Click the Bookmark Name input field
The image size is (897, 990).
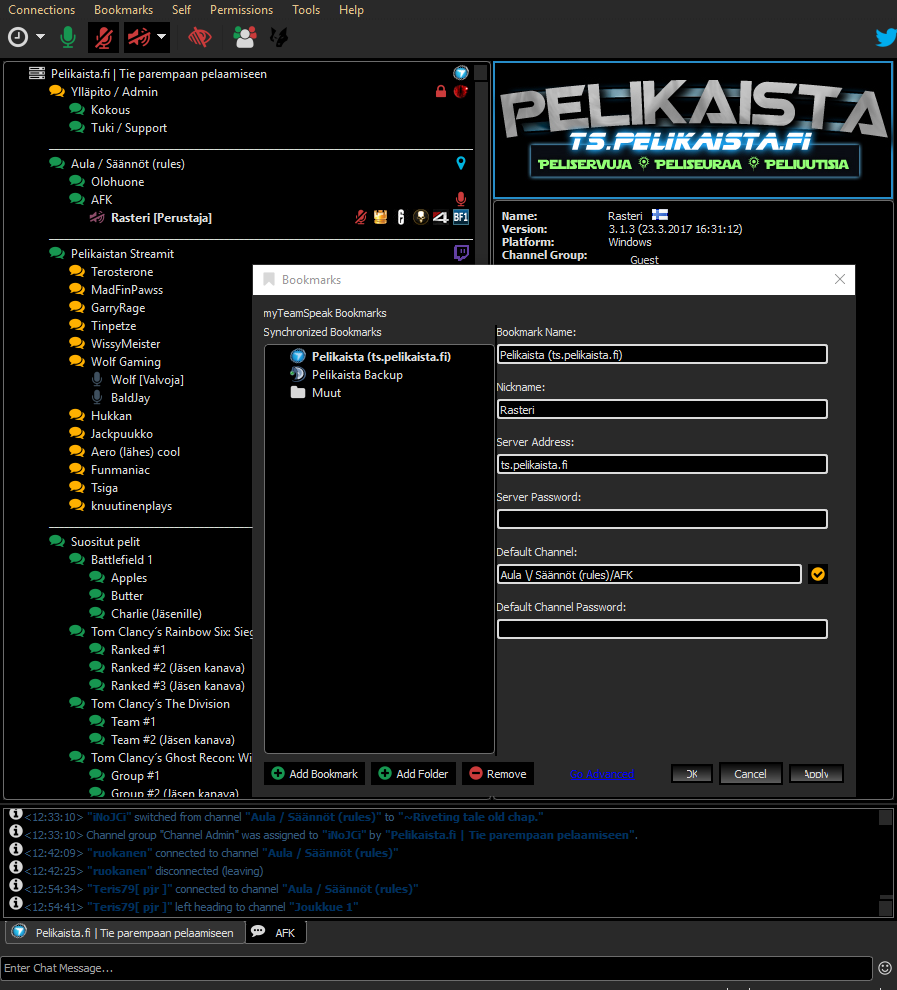coord(662,355)
